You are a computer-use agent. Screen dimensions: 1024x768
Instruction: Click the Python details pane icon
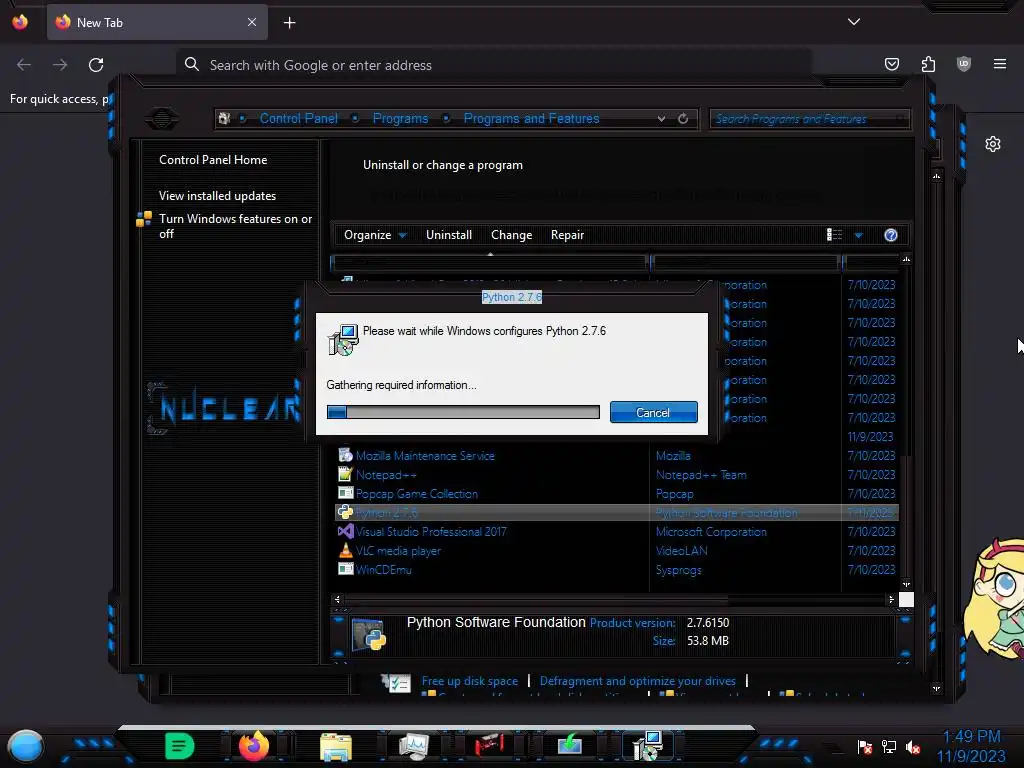coord(369,634)
